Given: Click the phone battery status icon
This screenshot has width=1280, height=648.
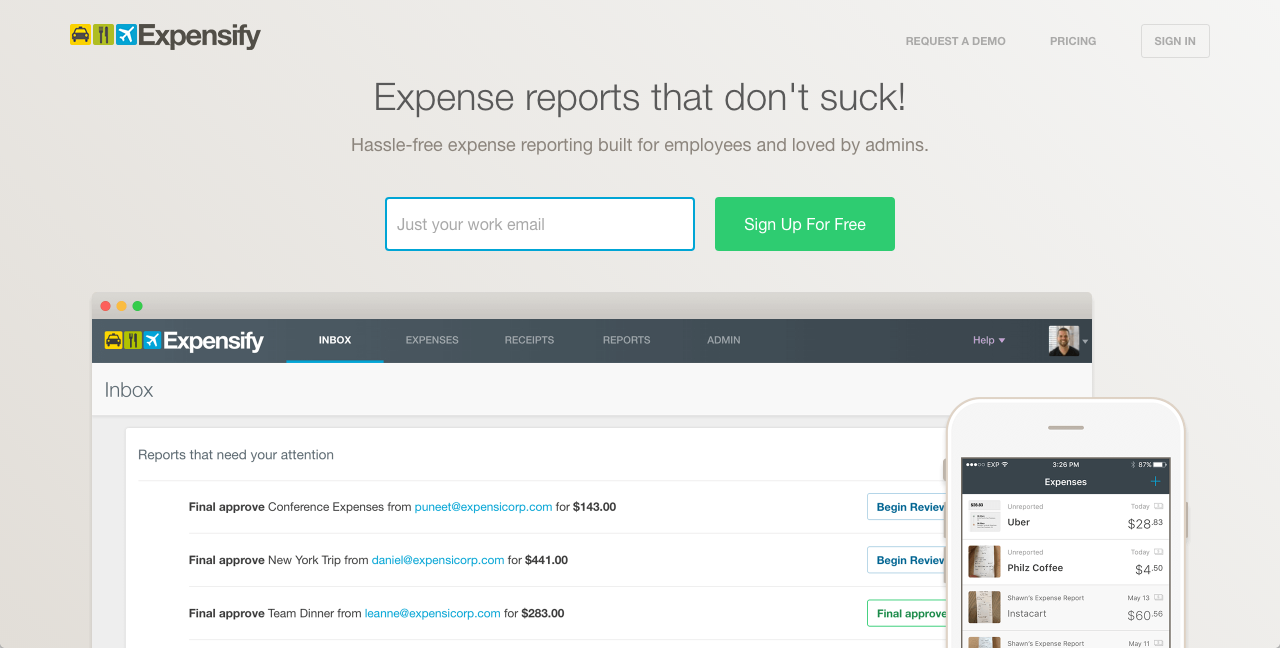Looking at the screenshot, I should pyautogui.click(x=1160, y=465).
